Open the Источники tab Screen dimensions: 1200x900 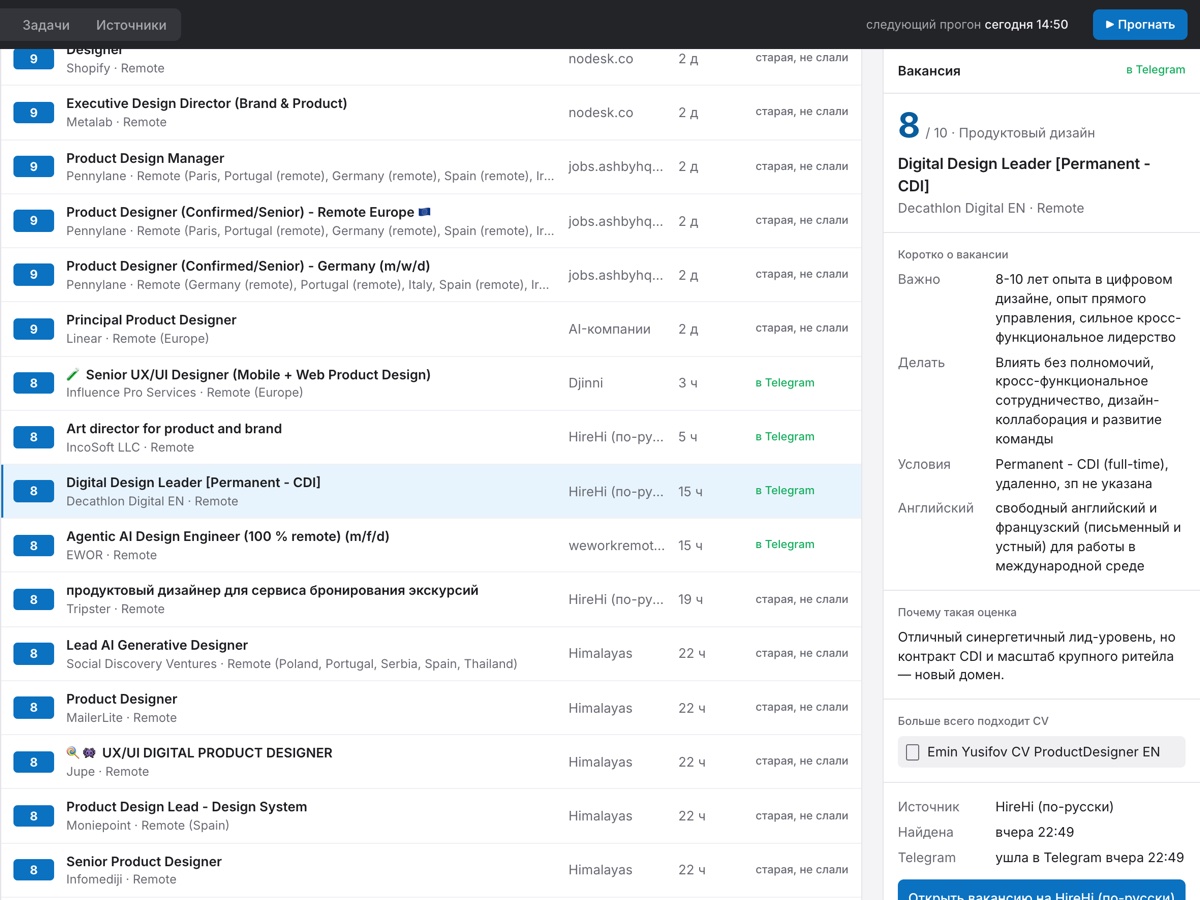coord(131,25)
